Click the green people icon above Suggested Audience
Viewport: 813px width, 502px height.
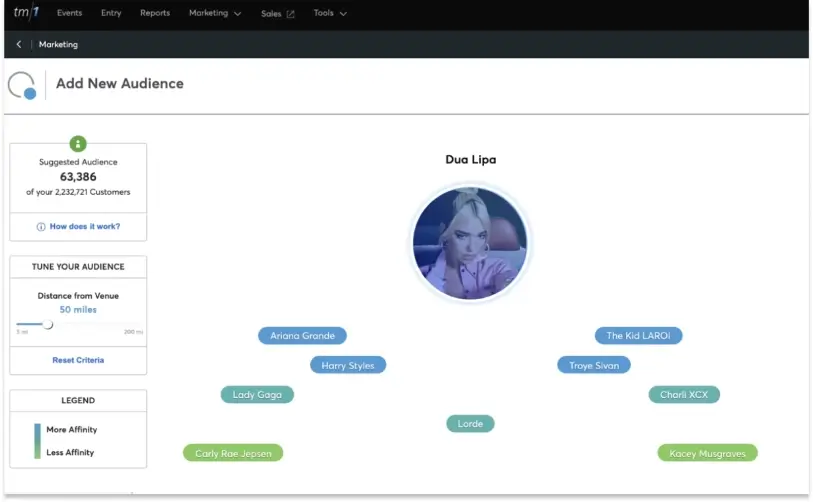pyautogui.click(x=78, y=144)
